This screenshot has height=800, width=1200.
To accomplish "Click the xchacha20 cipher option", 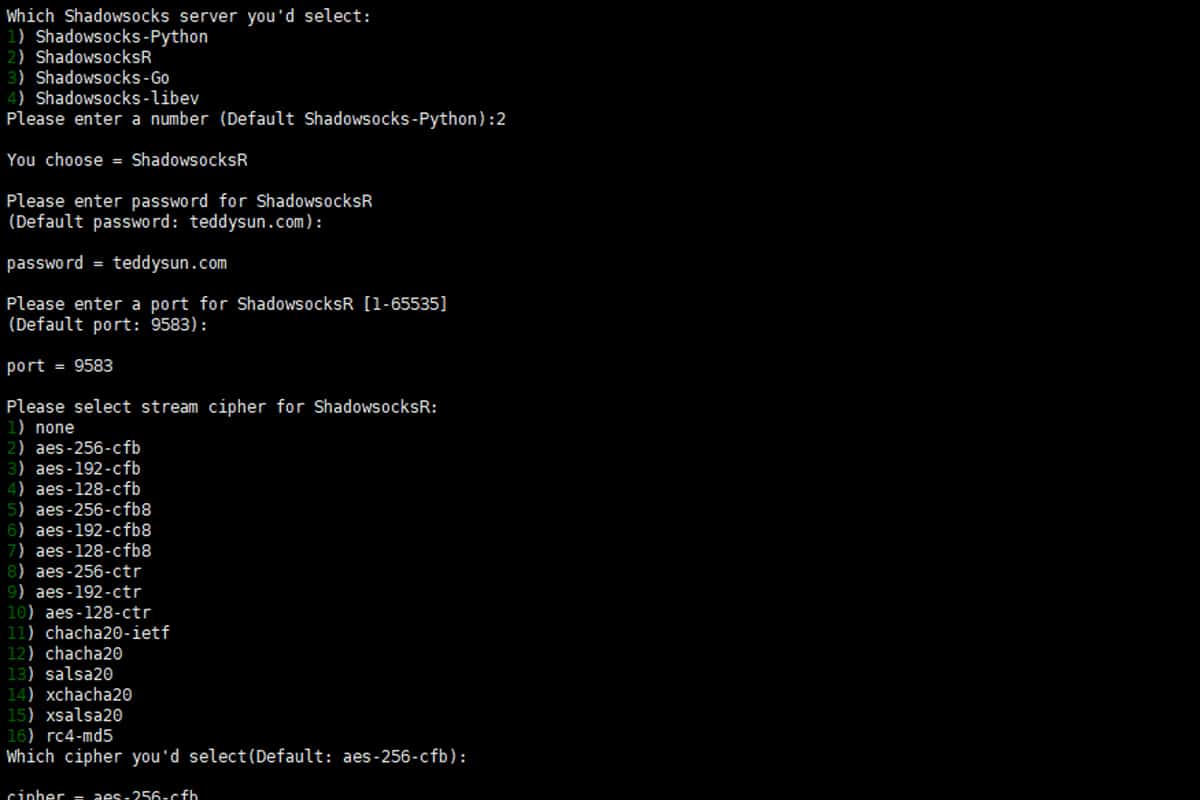I will coord(88,695).
